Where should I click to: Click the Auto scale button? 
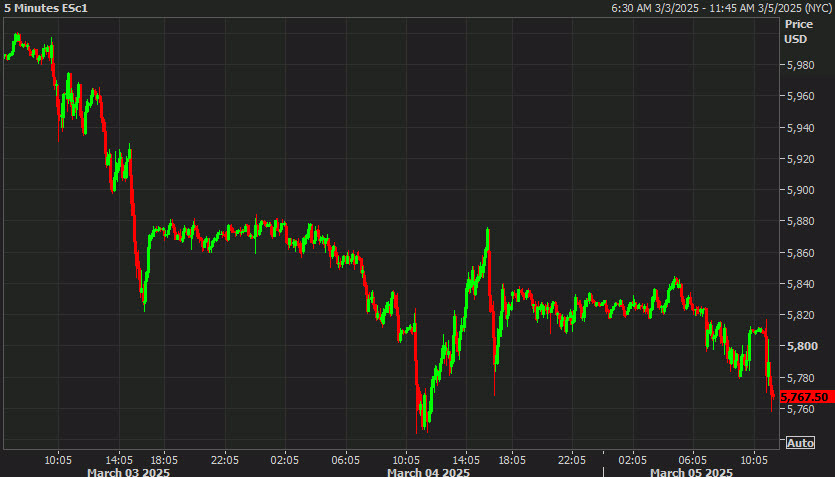pos(800,443)
